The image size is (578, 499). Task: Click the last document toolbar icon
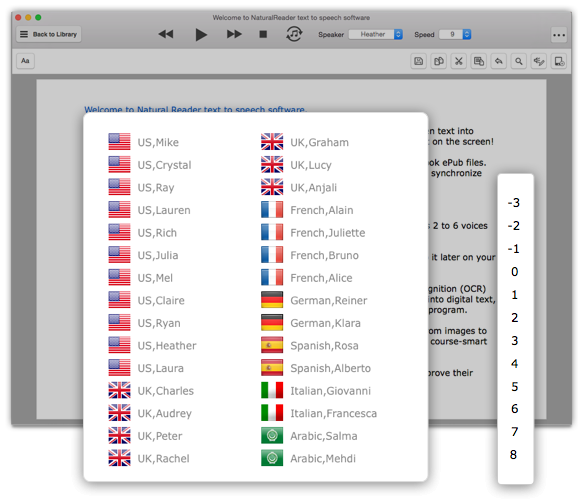[x=559, y=61]
